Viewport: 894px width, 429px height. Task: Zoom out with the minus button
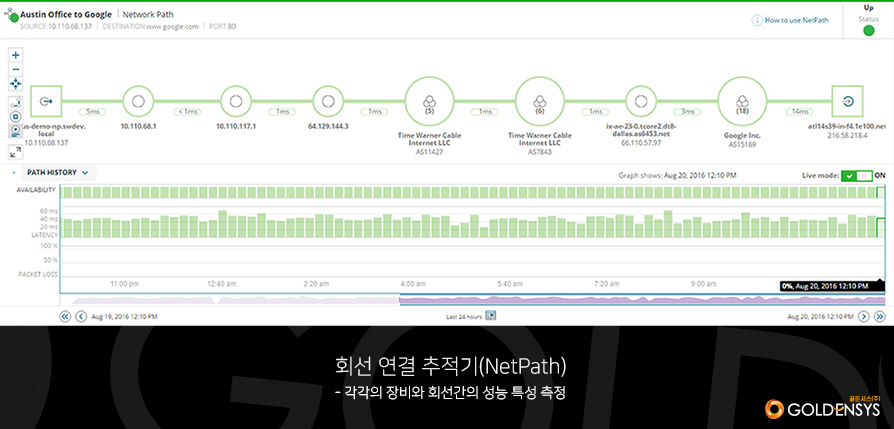tap(16, 70)
